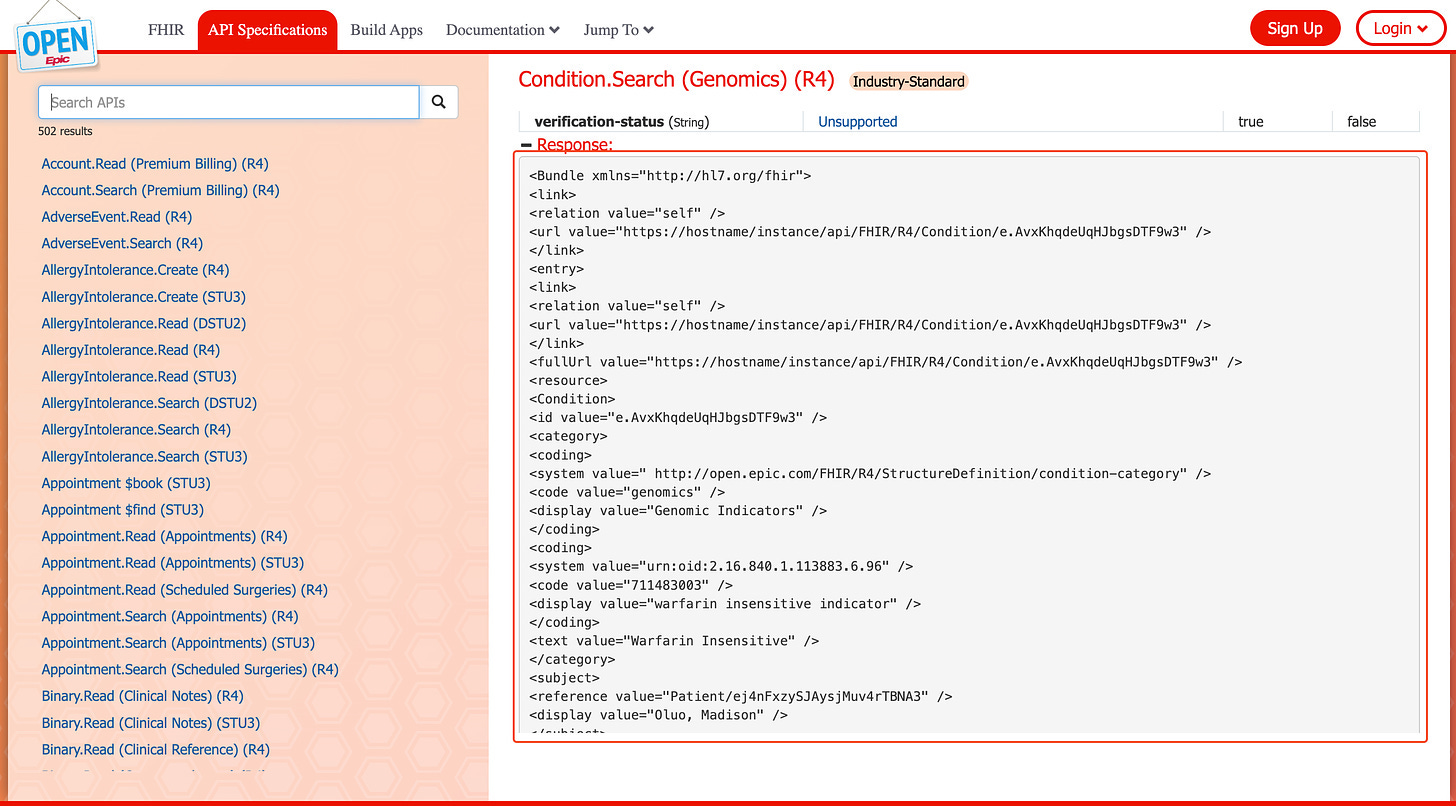Click the Sign Up button
This screenshot has width=1456, height=806.
1295,28
